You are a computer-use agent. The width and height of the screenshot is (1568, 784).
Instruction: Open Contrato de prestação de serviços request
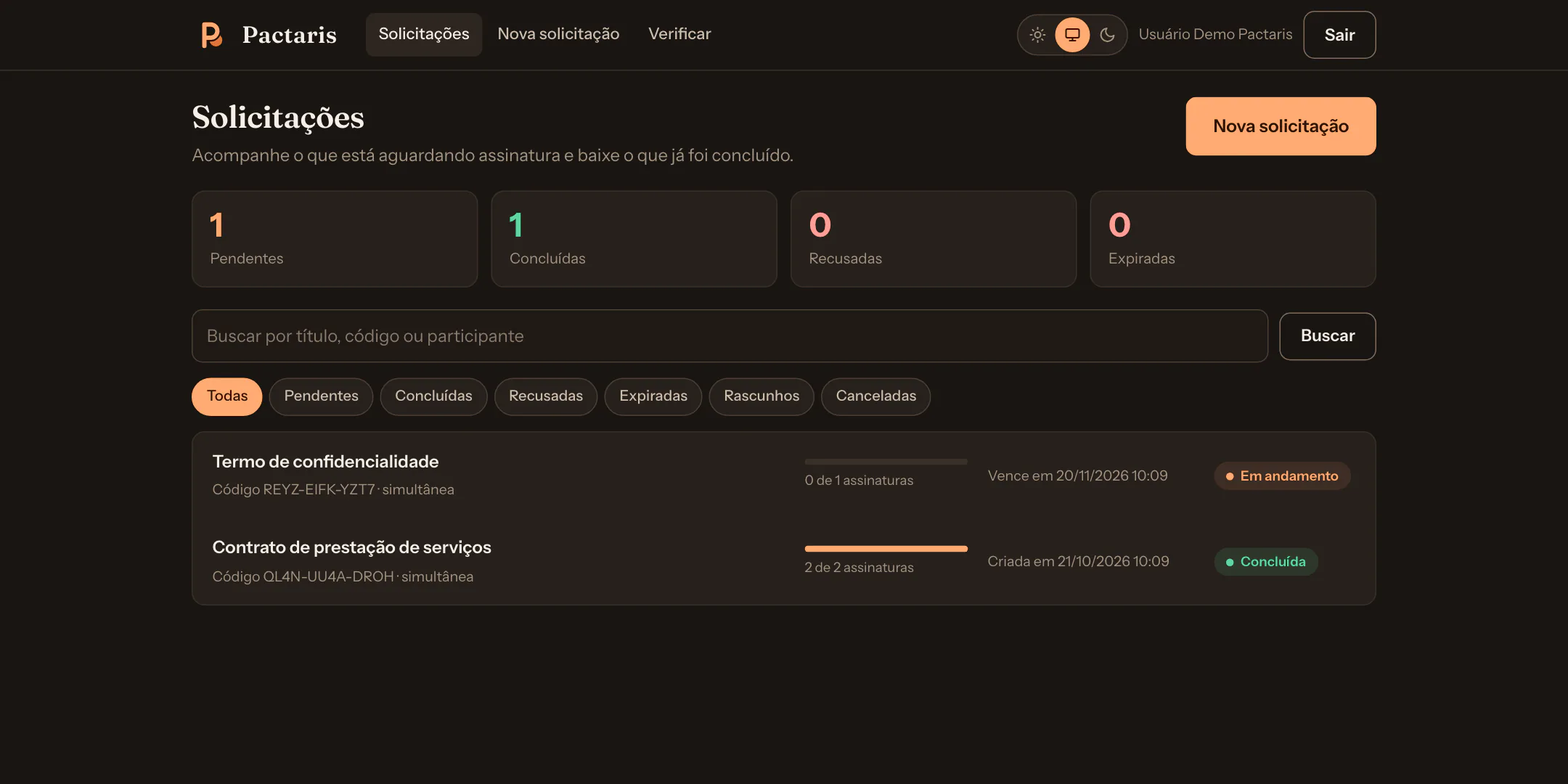click(783, 562)
